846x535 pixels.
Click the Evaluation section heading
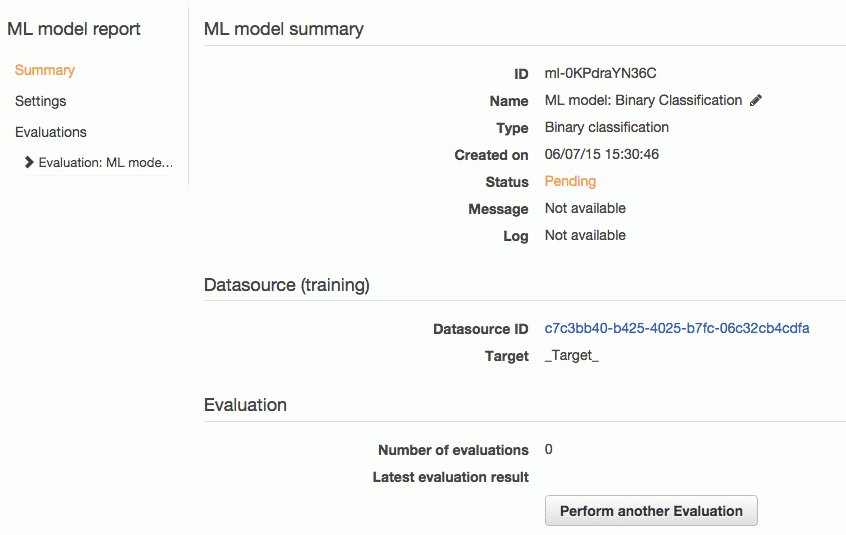pos(245,405)
